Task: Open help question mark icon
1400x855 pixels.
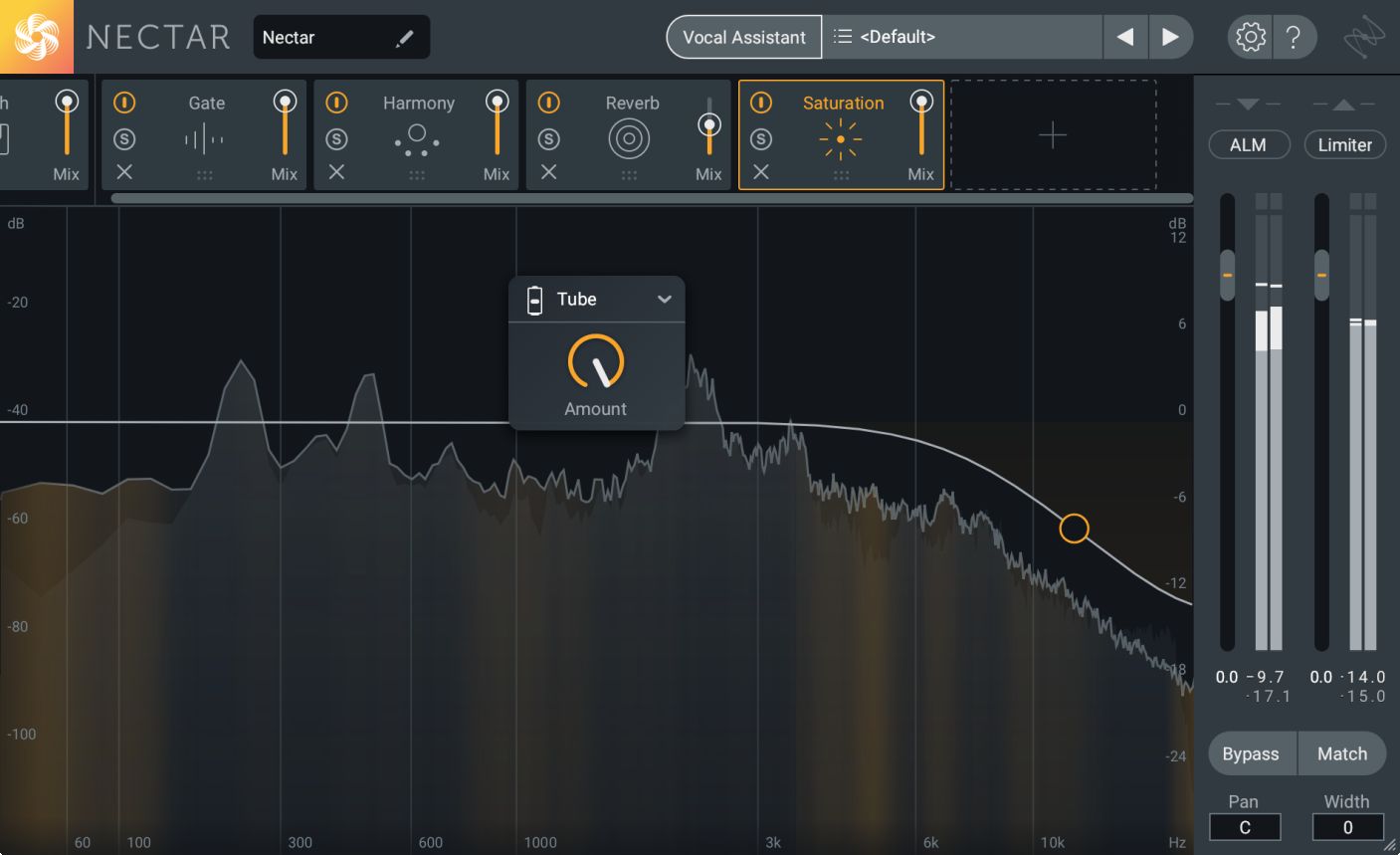Action: point(1294,37)
